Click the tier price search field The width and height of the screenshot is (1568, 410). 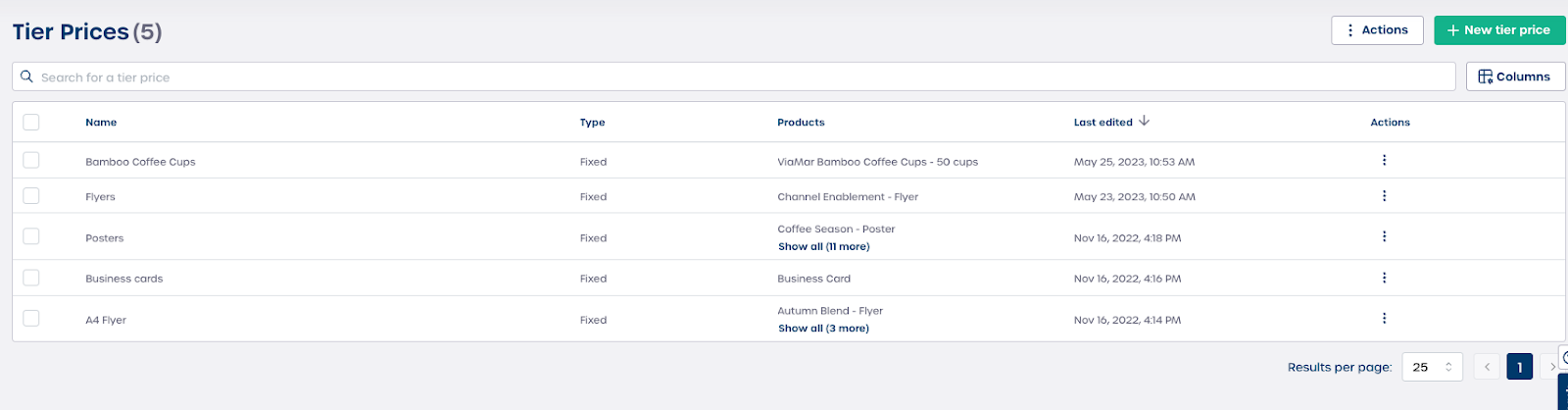point(735,77)
